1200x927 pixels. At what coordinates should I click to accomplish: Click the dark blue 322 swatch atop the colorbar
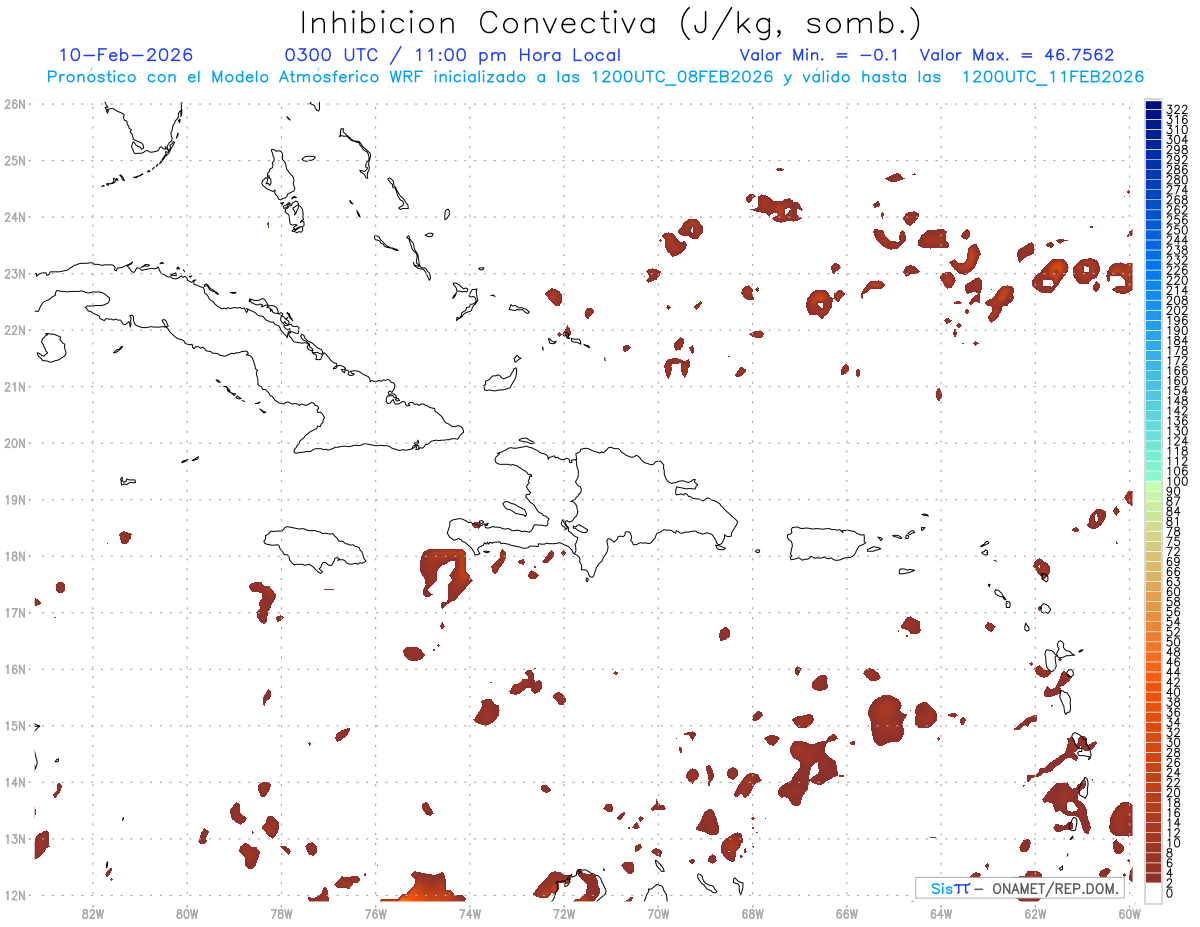1153,107
